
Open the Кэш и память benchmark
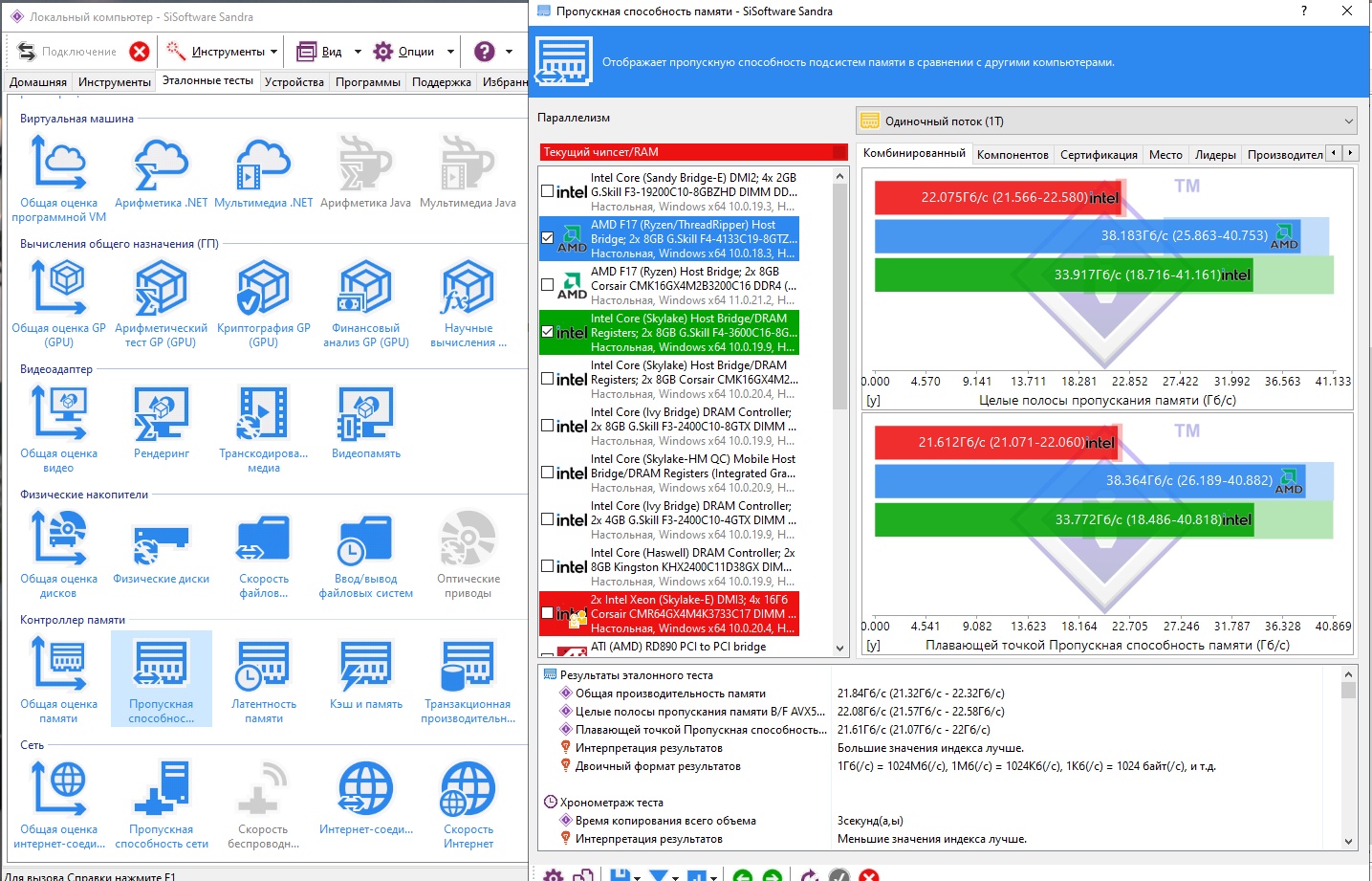(365, 673)
